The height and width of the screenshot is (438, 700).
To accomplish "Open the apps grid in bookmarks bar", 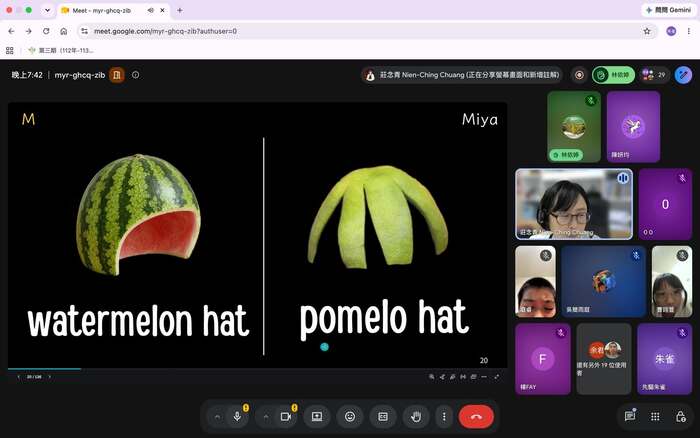I will click(9, 50).
